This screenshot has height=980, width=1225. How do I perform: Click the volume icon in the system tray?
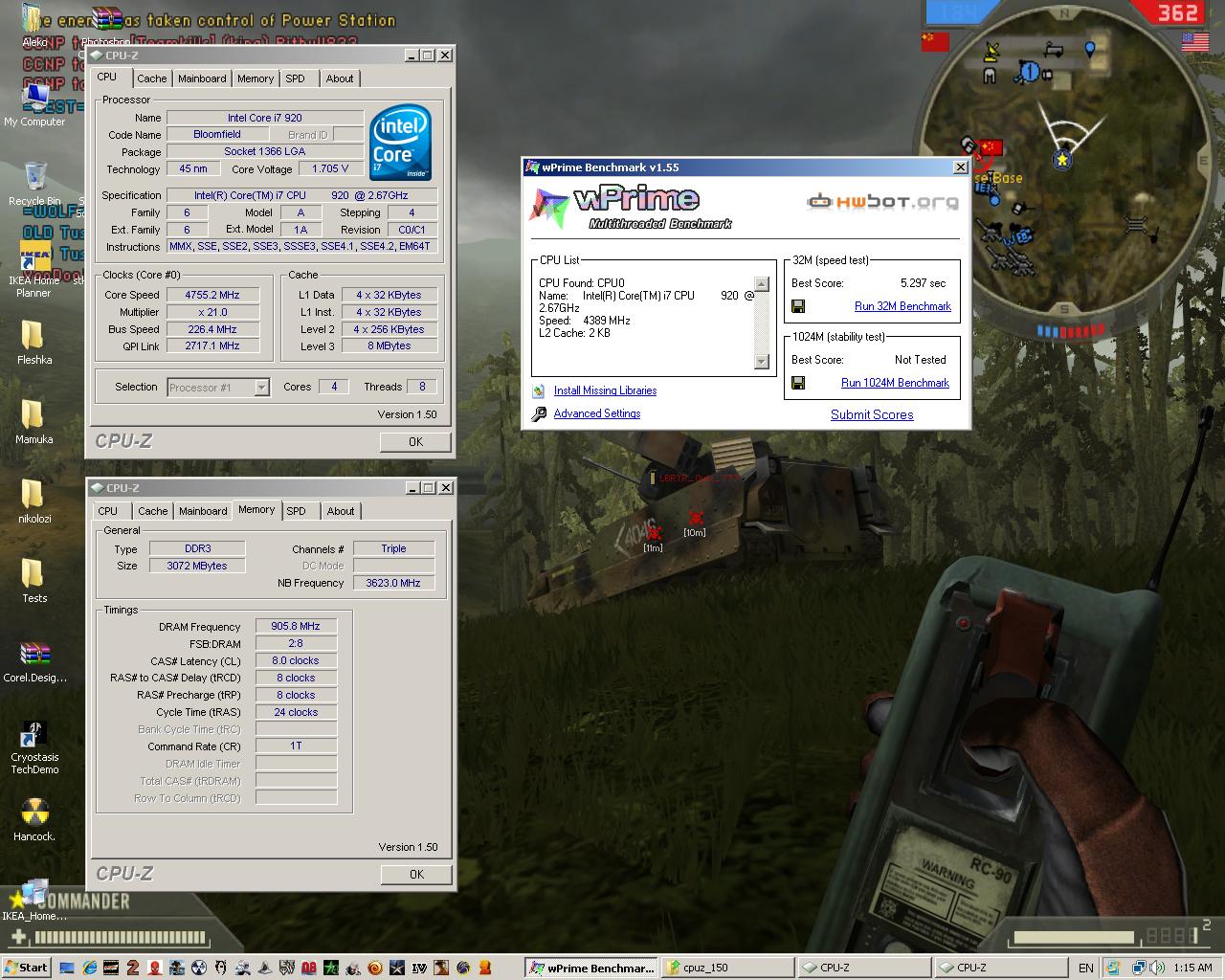[x=1157, y=968]
